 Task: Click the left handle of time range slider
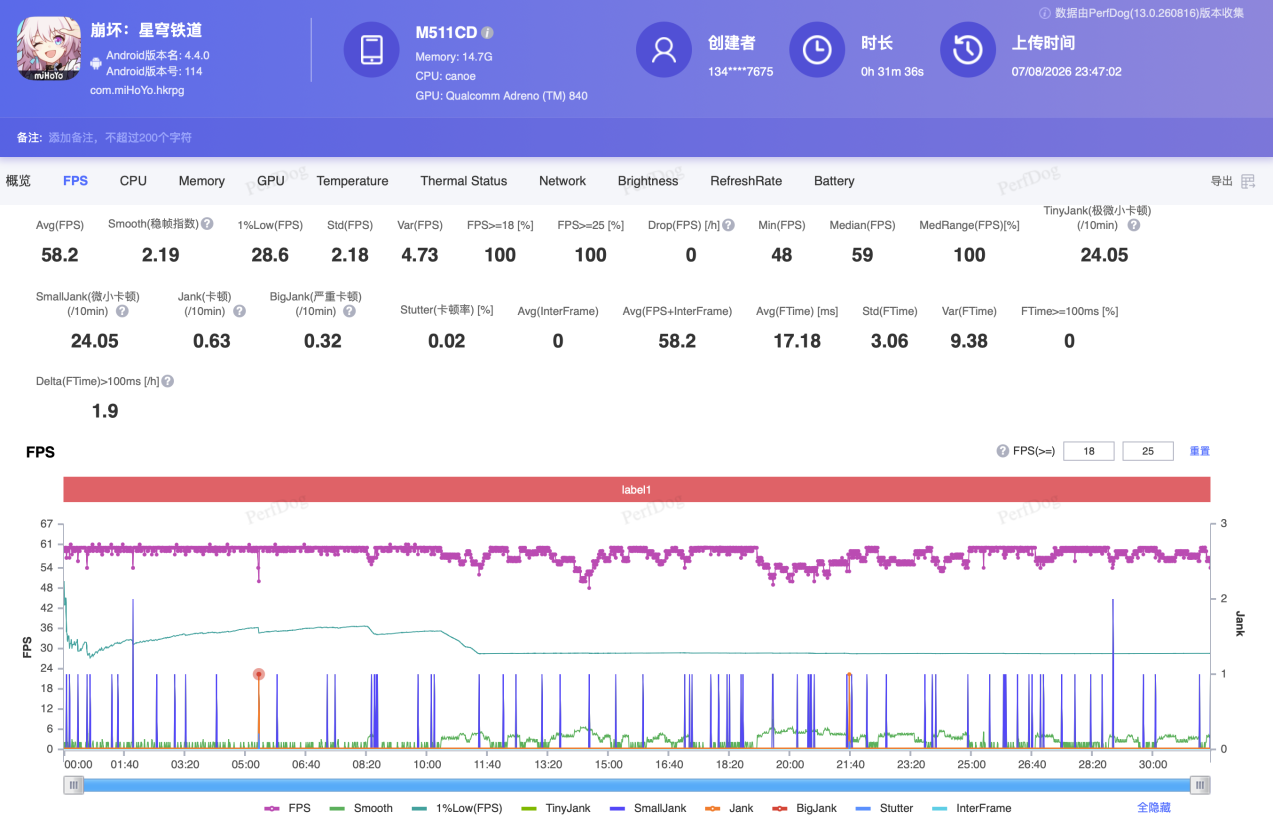point(74,785)
